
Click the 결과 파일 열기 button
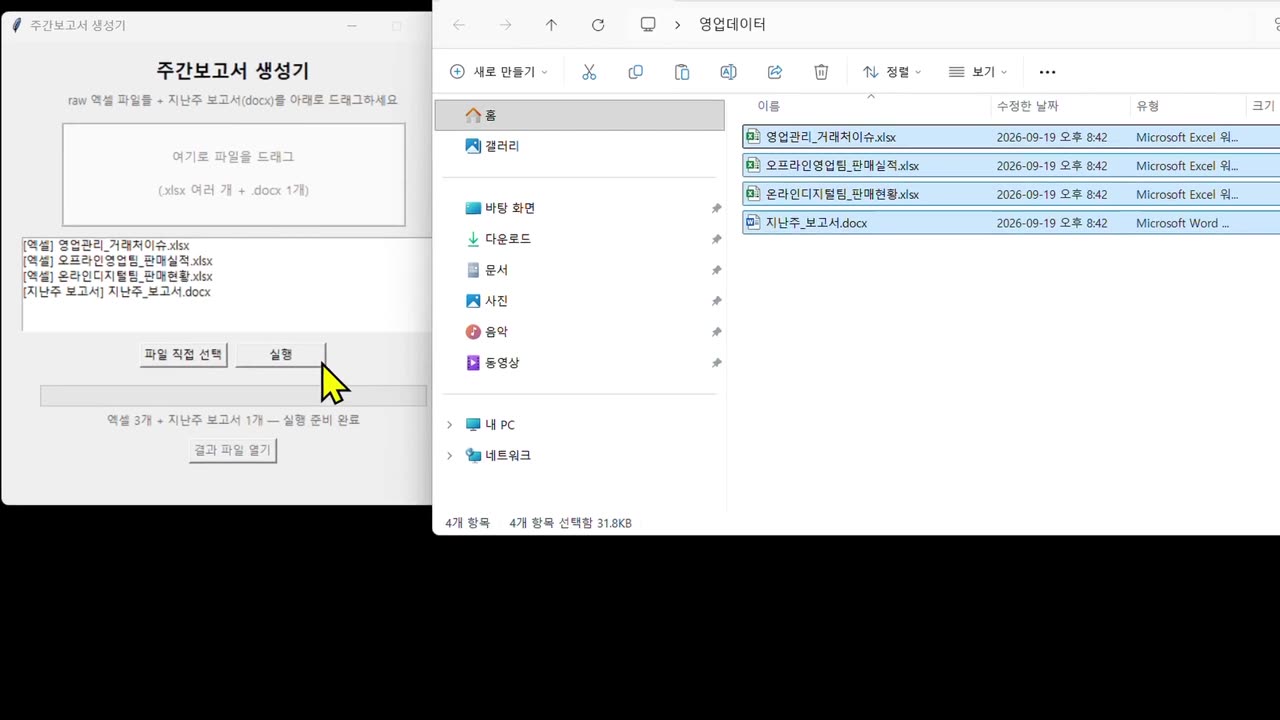click(x=233, y=450)
